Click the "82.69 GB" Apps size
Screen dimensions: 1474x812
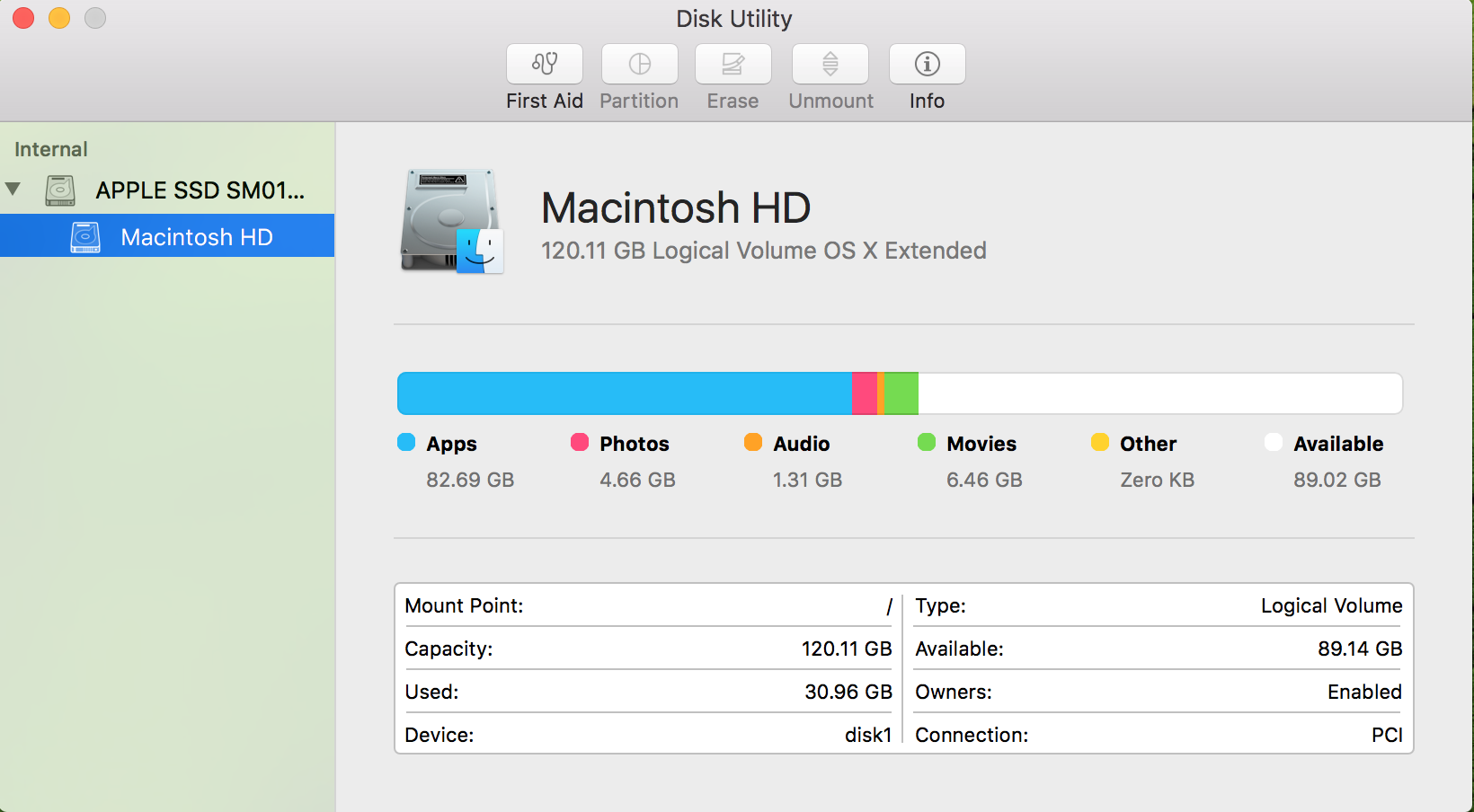click(x=470, y=480)
